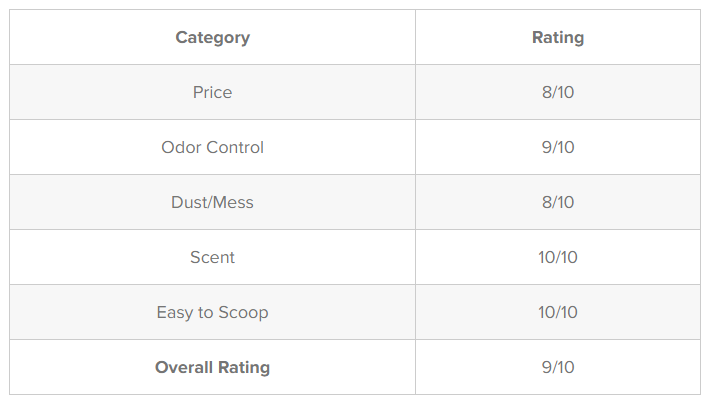Select the Odor Control cell
The image size is (708, 407).
pos(212,147)
